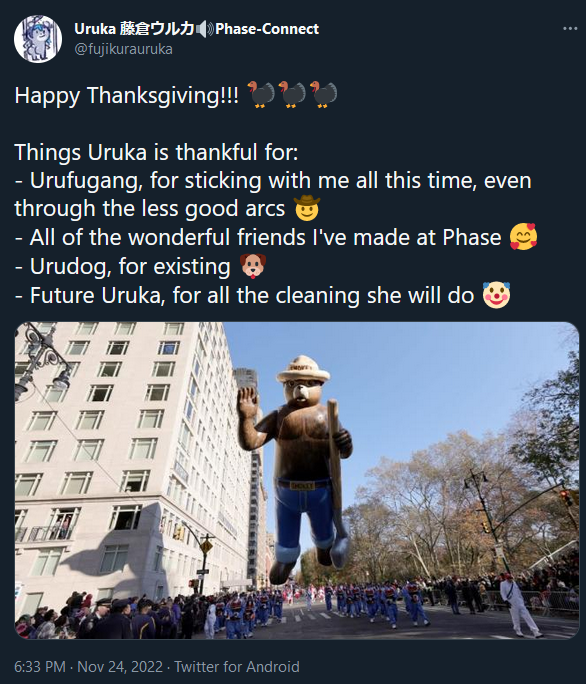This screenshot has height=684, width=586.
Task: Click the speaker emoji in the display name
Action: coord(205,29)
